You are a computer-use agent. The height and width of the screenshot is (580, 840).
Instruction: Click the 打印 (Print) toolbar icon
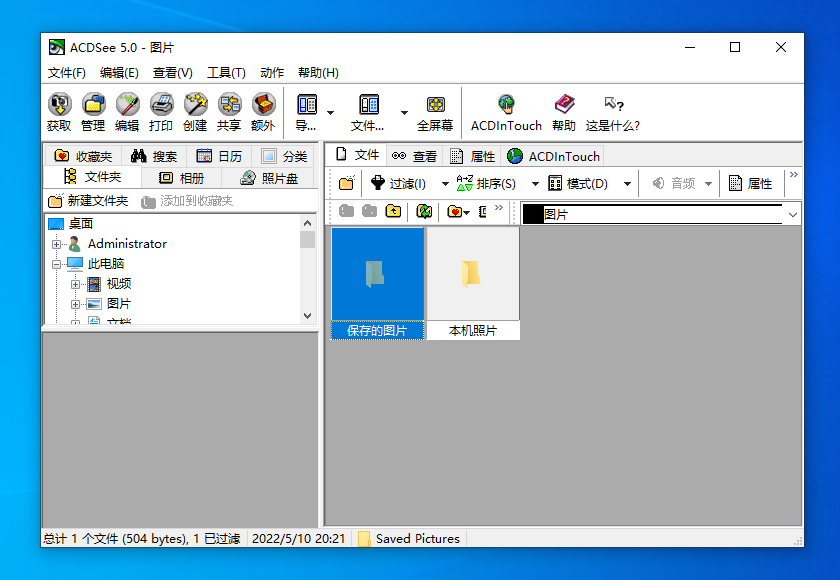point(161,112)
